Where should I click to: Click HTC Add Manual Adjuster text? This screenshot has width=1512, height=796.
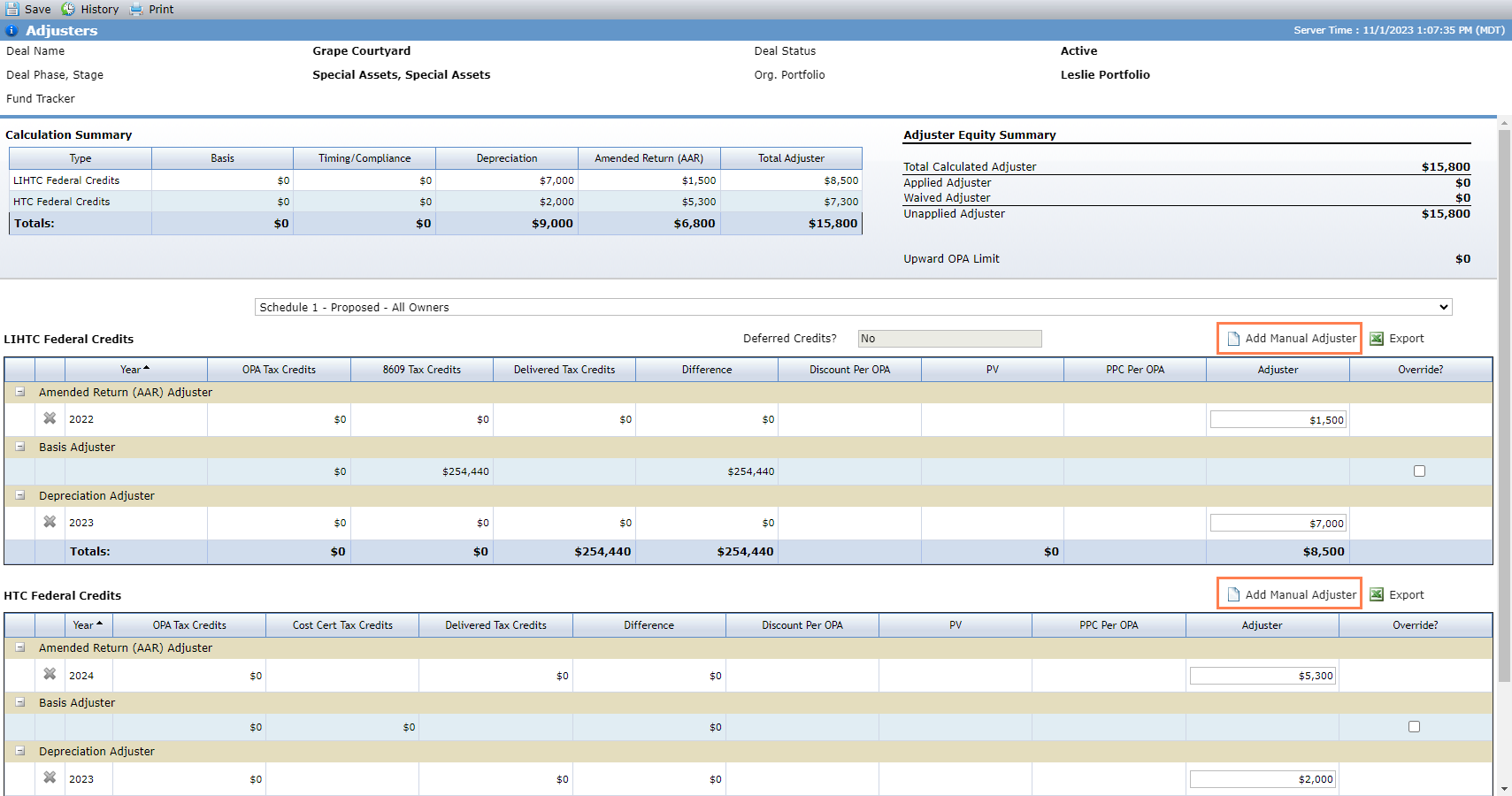(1301, 594)
